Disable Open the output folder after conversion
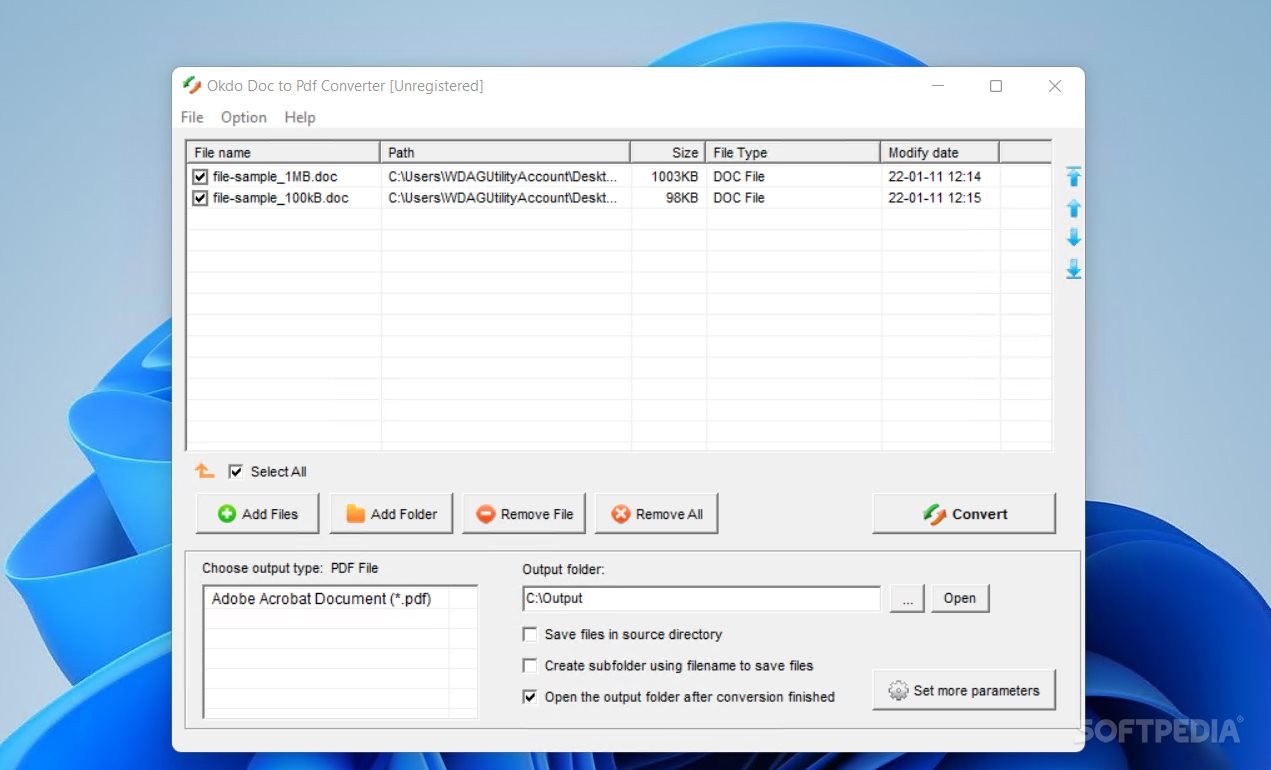 pyautogui.click(x=530, y=696)
